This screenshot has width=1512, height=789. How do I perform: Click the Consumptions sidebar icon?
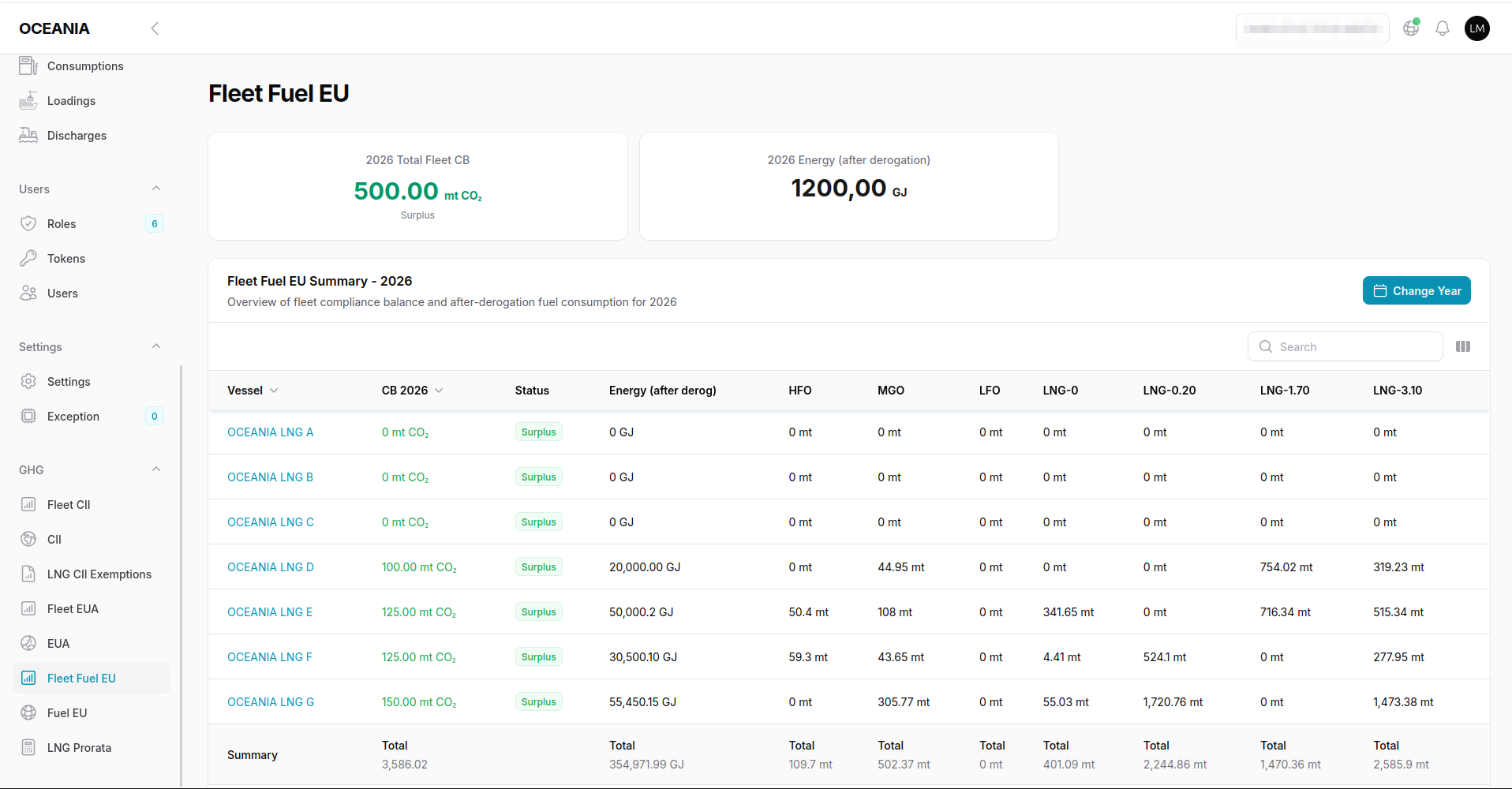(x=28, y=66)
